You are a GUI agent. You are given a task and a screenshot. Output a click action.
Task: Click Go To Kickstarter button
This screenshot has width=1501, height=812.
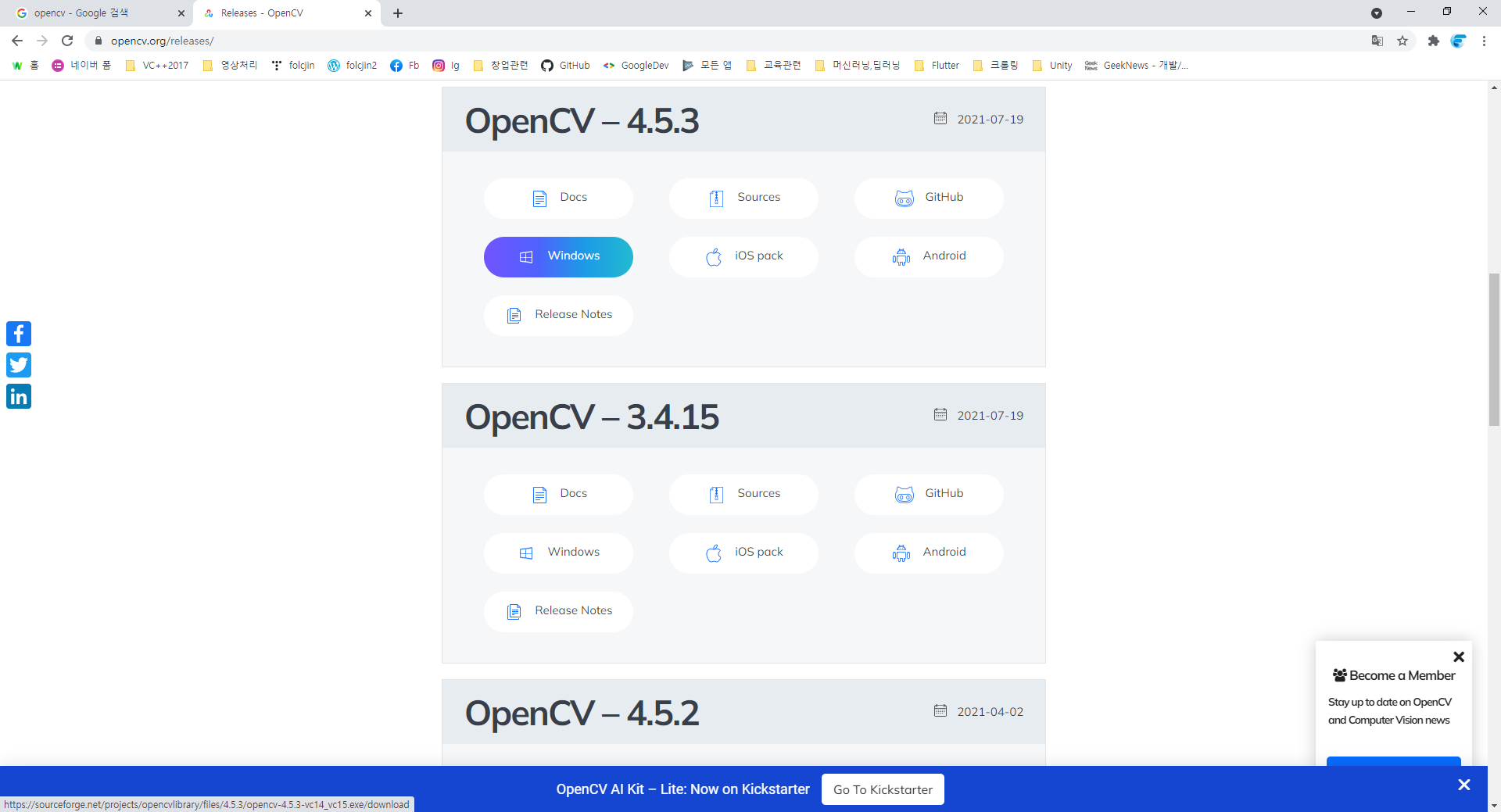883,789
